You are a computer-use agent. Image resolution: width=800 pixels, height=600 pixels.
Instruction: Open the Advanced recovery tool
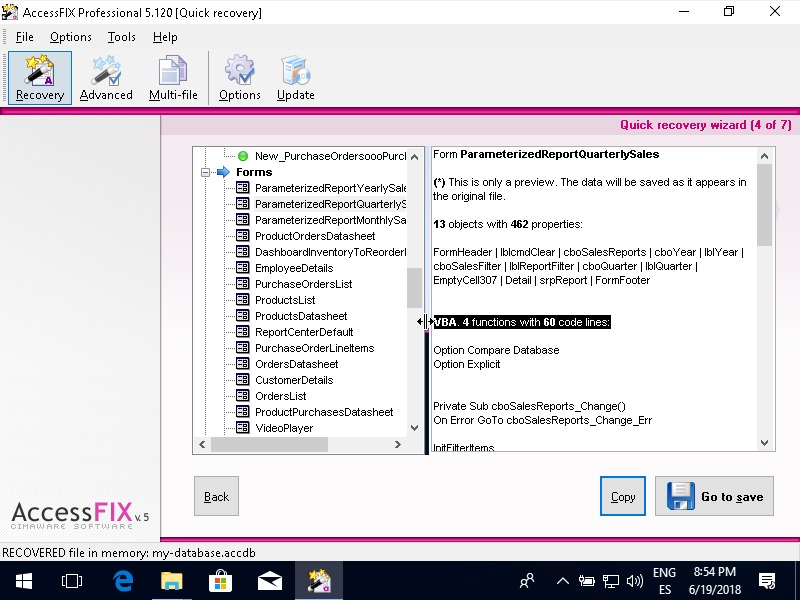[x=106, y=78]
